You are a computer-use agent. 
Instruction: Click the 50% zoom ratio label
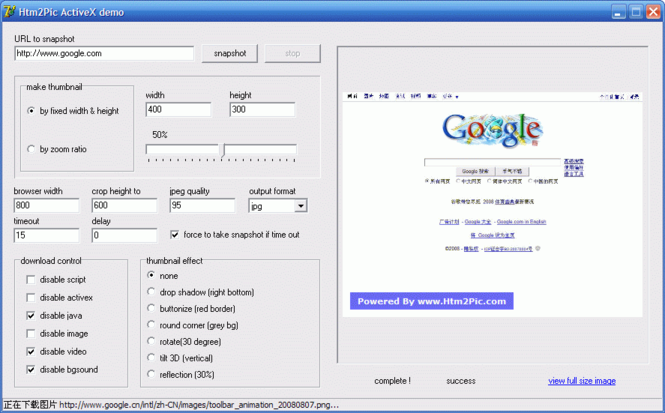[x=160, y=135]
